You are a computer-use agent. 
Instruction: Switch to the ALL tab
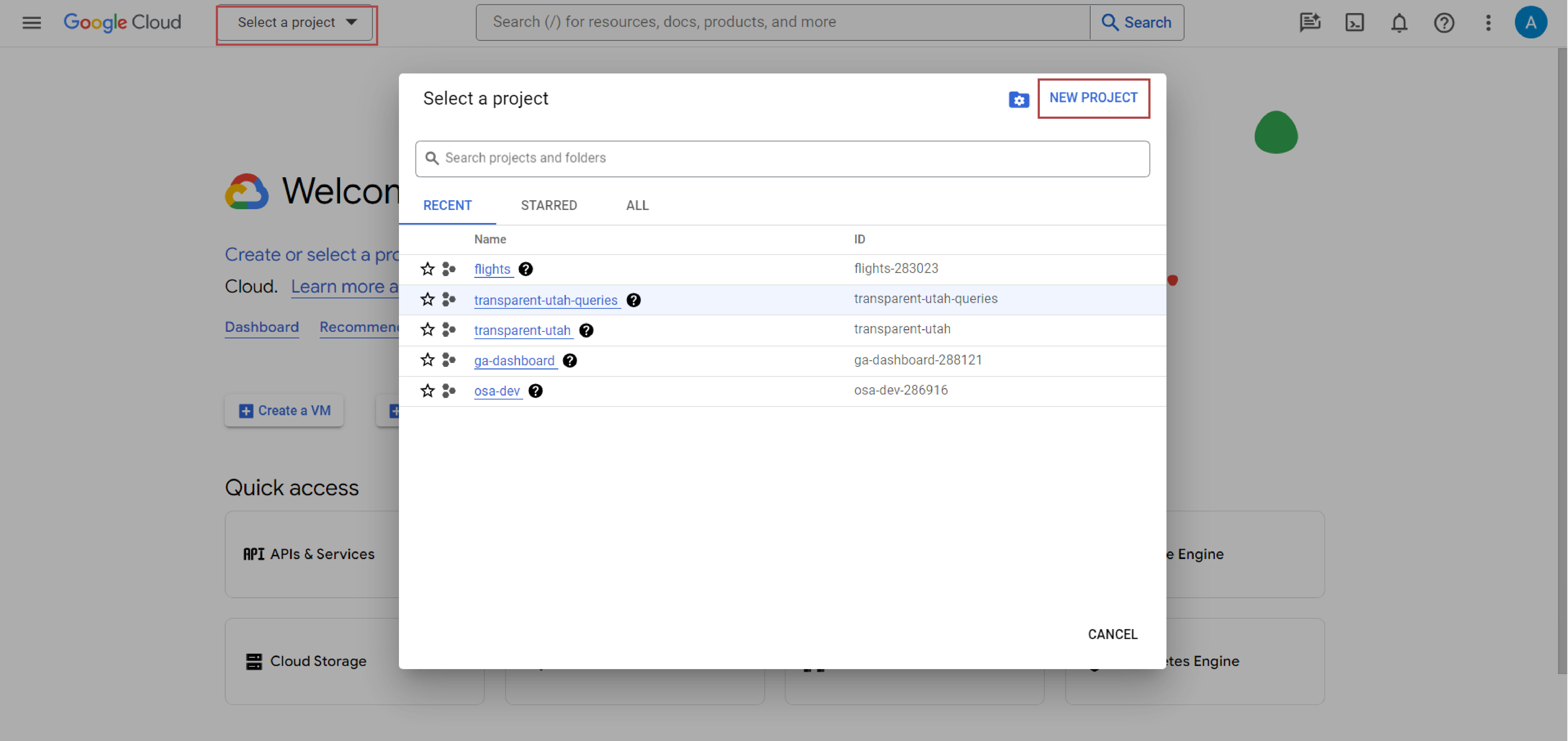click(x=637, y=206)
